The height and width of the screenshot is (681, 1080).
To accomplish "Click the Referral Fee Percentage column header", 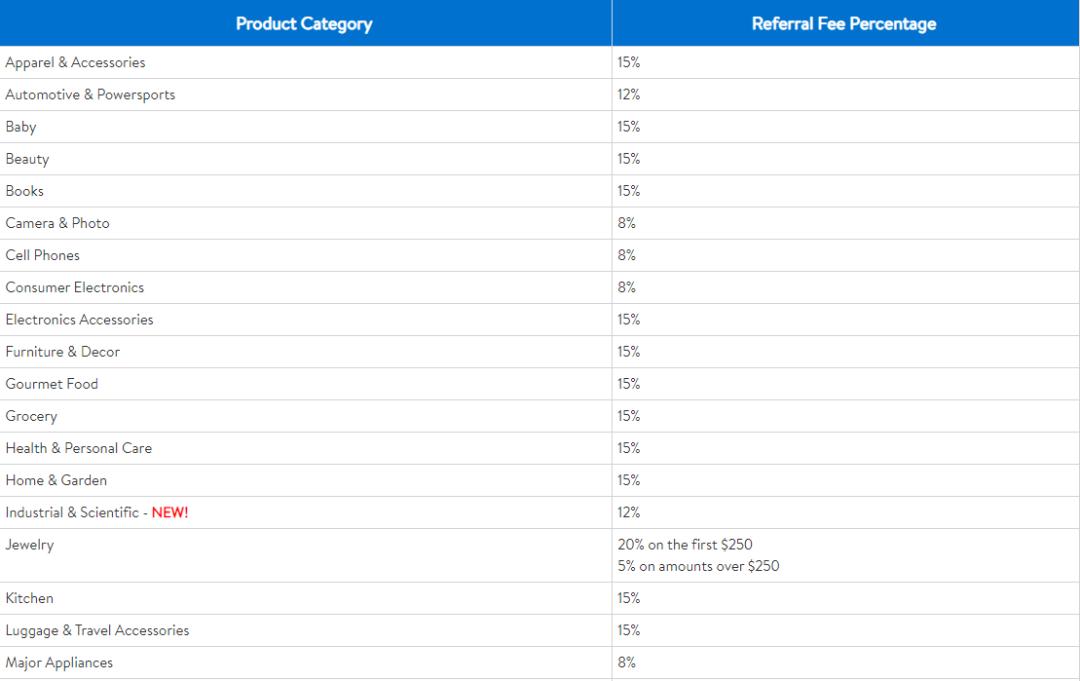I will tap(844, 24).
